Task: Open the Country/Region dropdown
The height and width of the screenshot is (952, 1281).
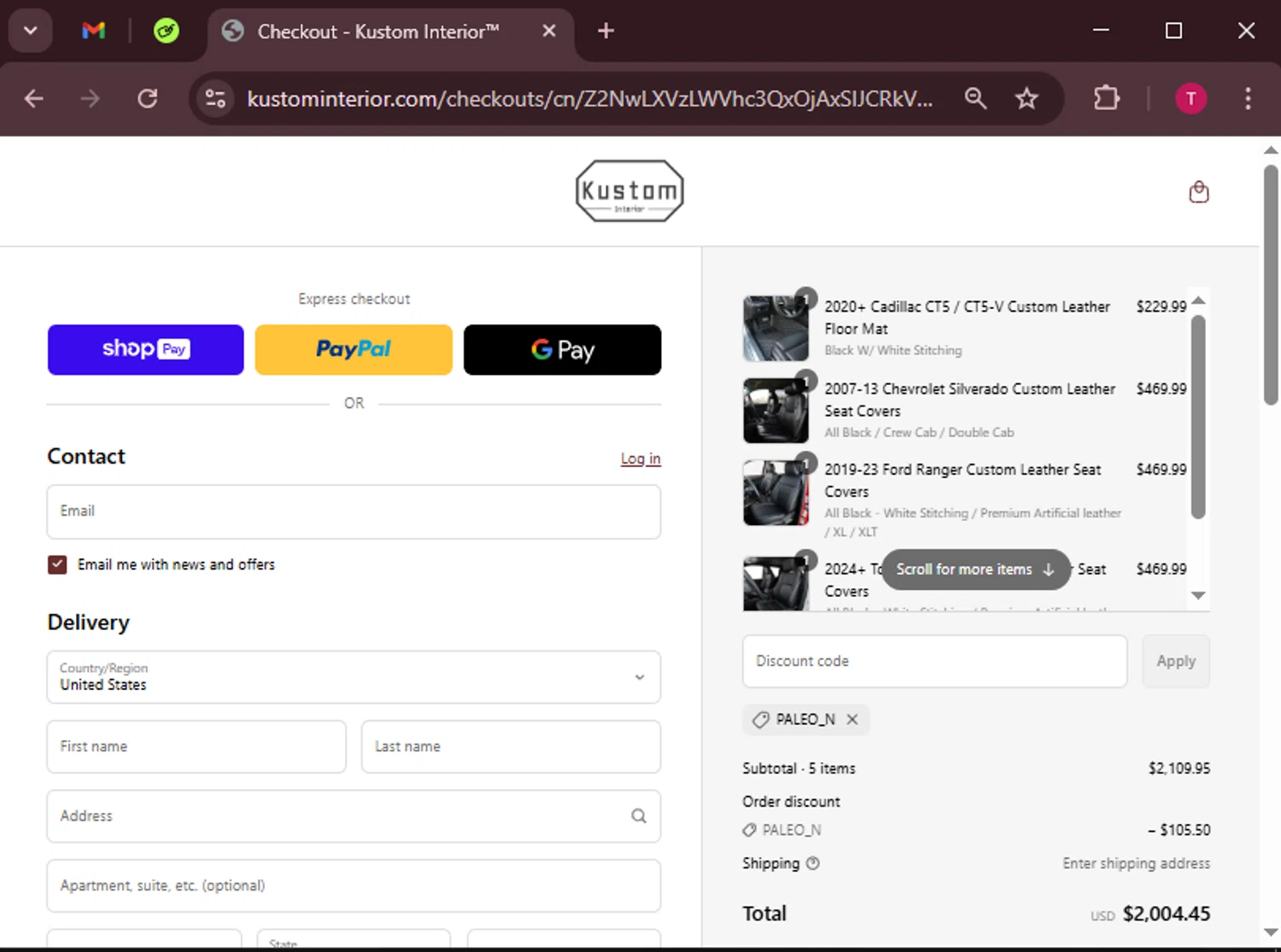Action: click(354, 677)
